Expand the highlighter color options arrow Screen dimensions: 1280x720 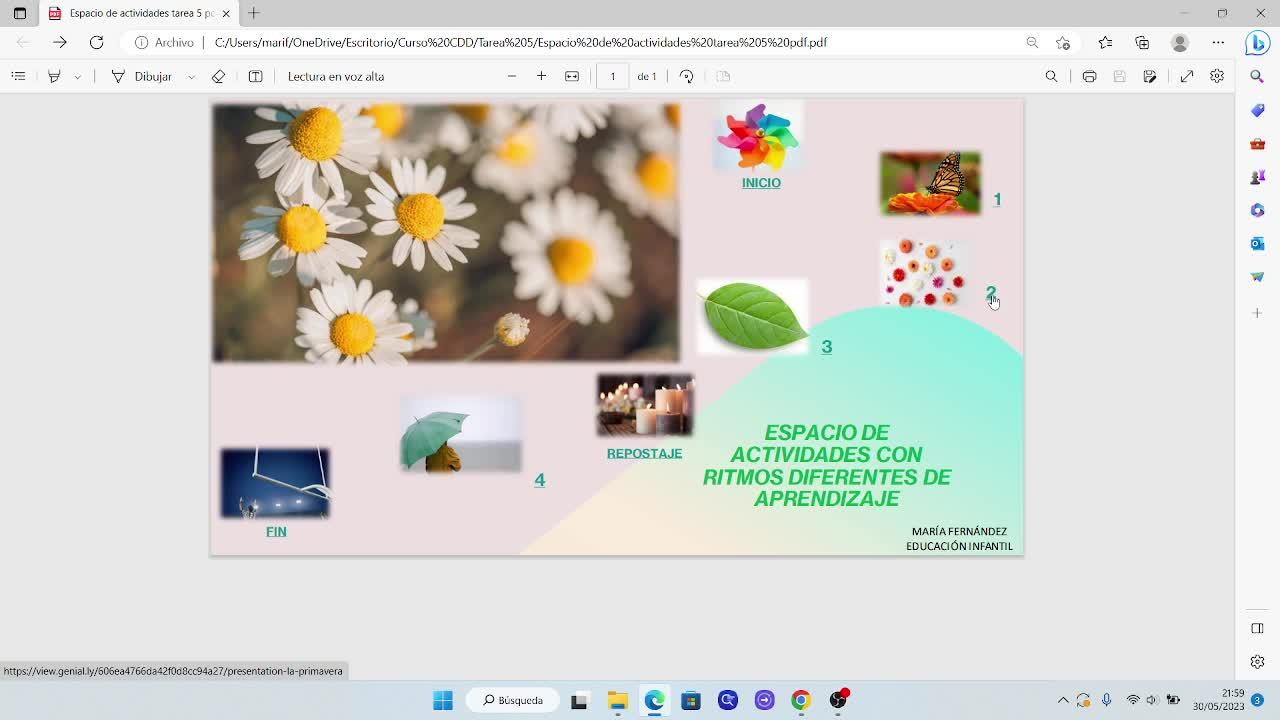point(77,77)
